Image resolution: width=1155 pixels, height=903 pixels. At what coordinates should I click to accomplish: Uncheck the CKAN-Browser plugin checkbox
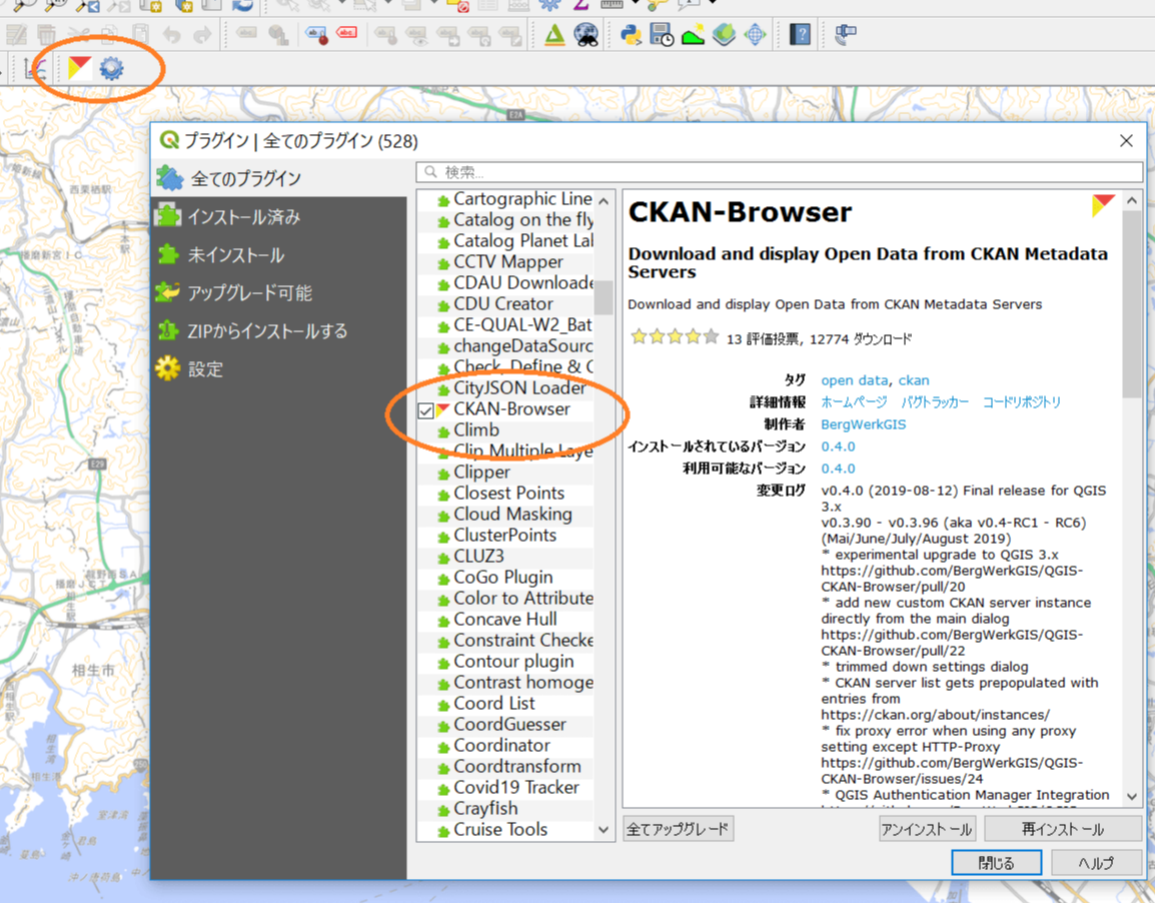426,410
